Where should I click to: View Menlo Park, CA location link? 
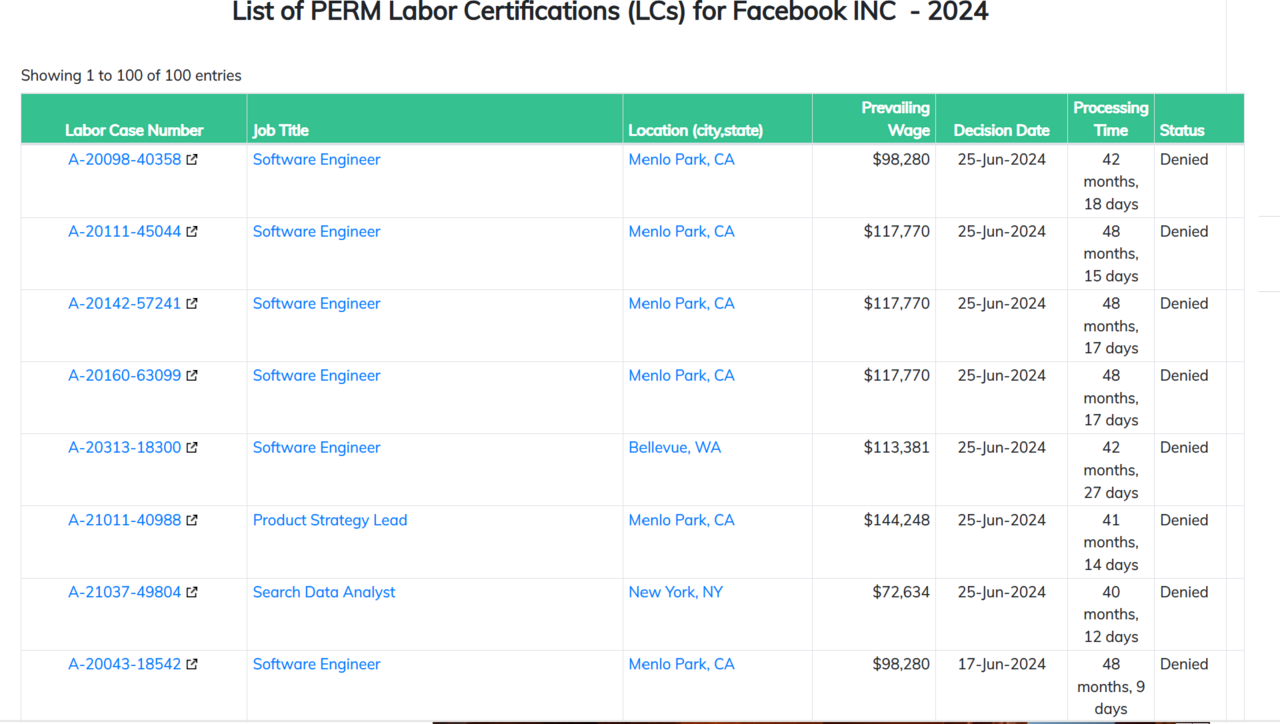(681, 159)
